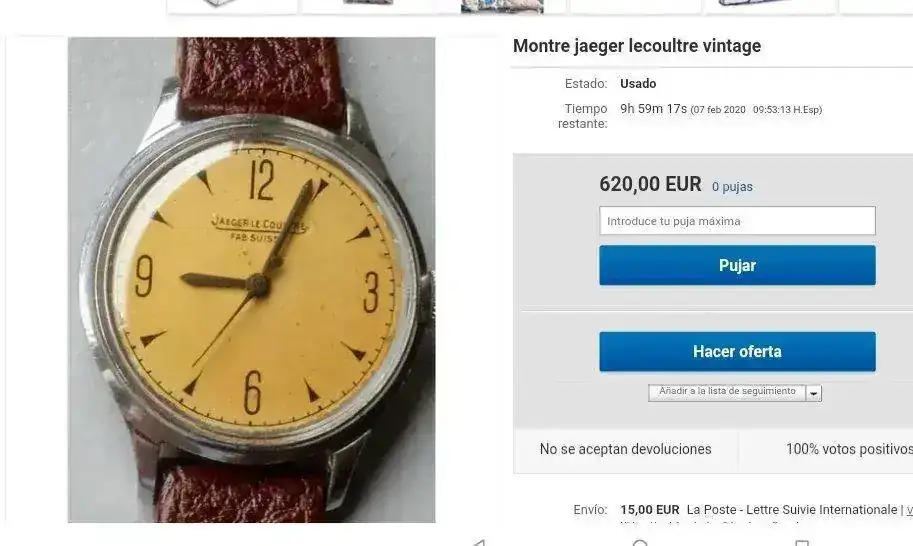Select the colorful third thumbnail in strip
Image resolution: width=913 pixels, height=546 pixels.
[502, 6]
